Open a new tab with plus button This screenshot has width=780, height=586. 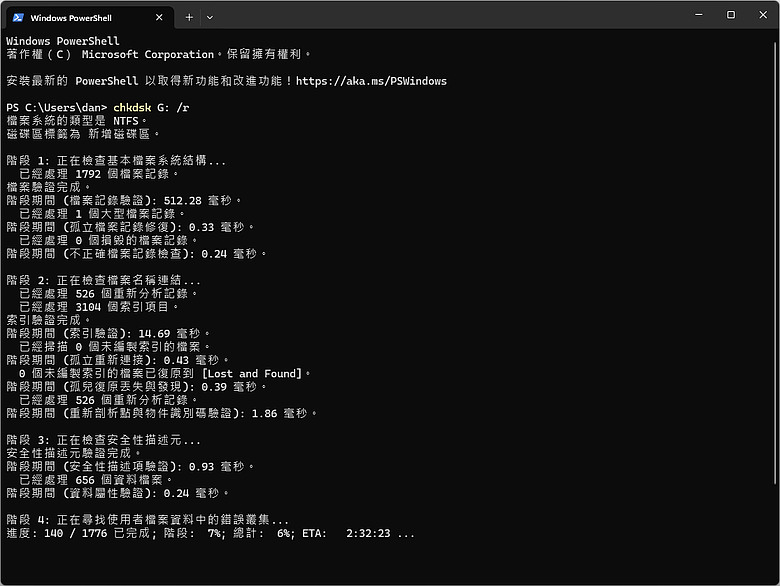tap(189, 17)
